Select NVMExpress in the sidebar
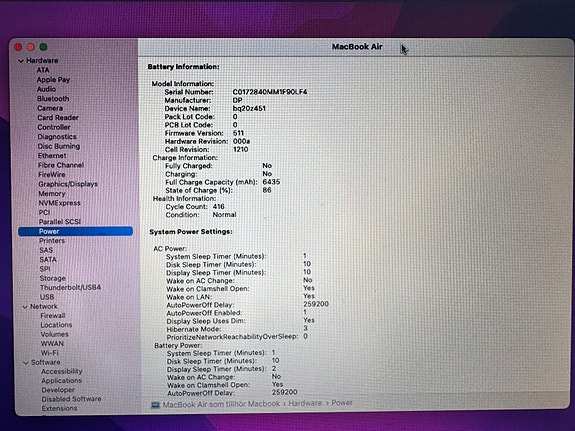The image size is (575, 431). [x=59, y=203]
